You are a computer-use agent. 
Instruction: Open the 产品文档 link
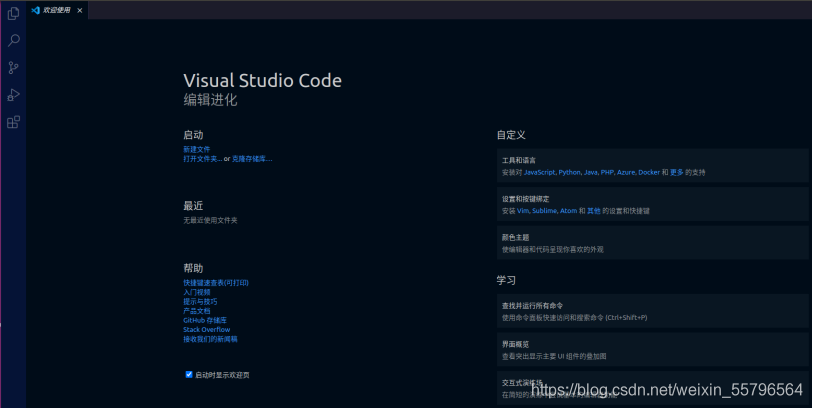click(197, 311)
